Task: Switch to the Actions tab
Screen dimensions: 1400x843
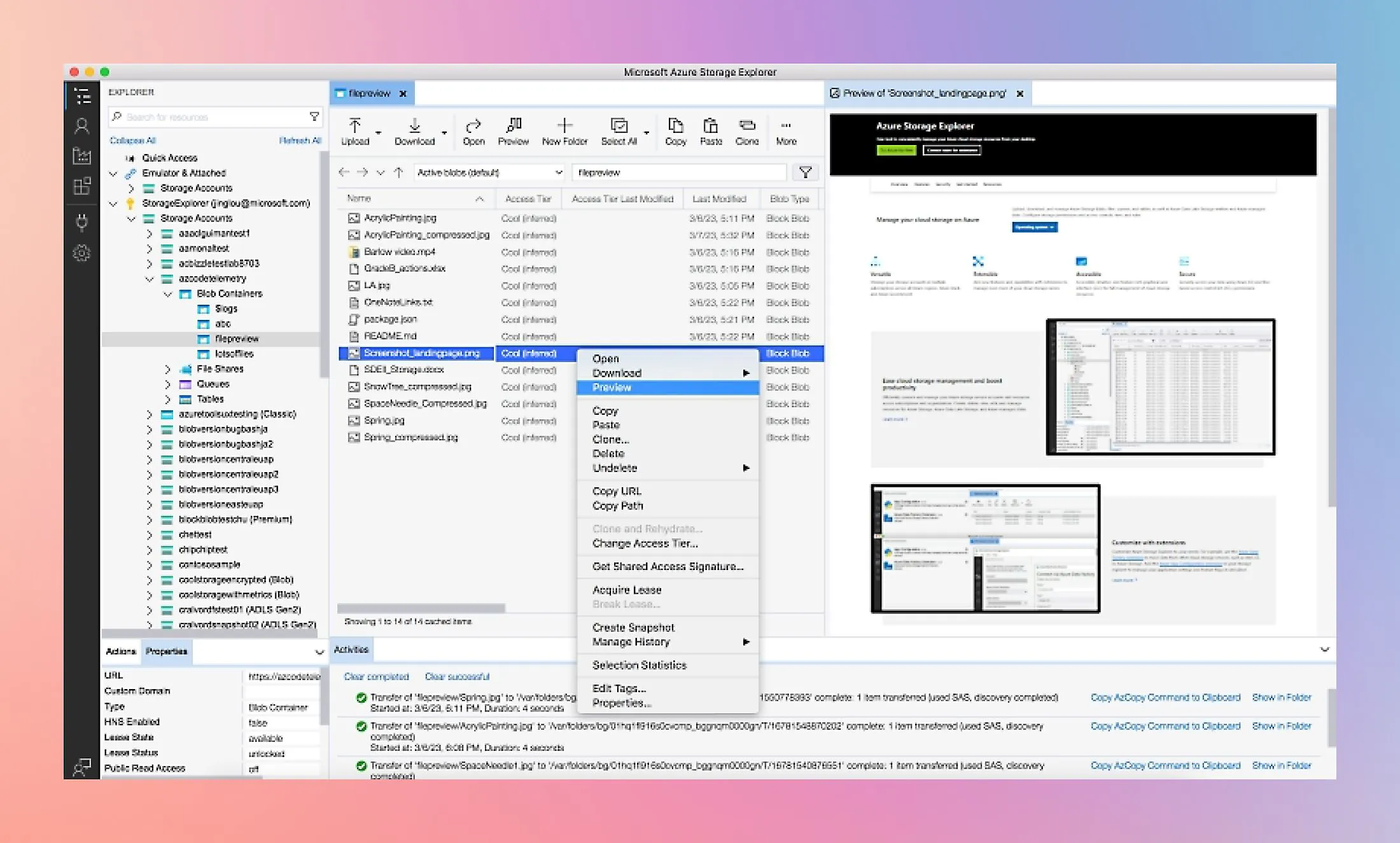Action: click(121, 651)
